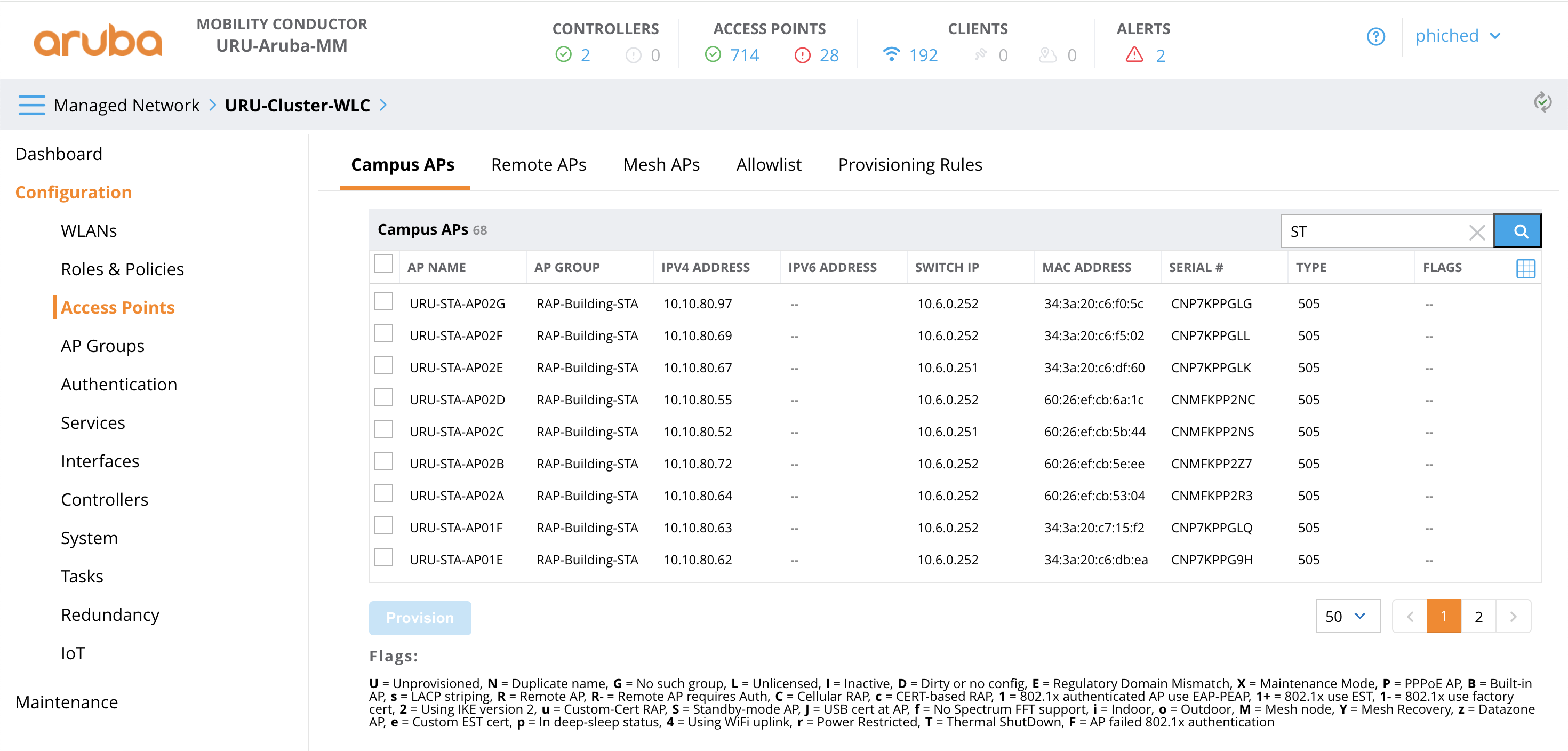
Task: Open WLANs in the sidebar
Action: point(89,230)
